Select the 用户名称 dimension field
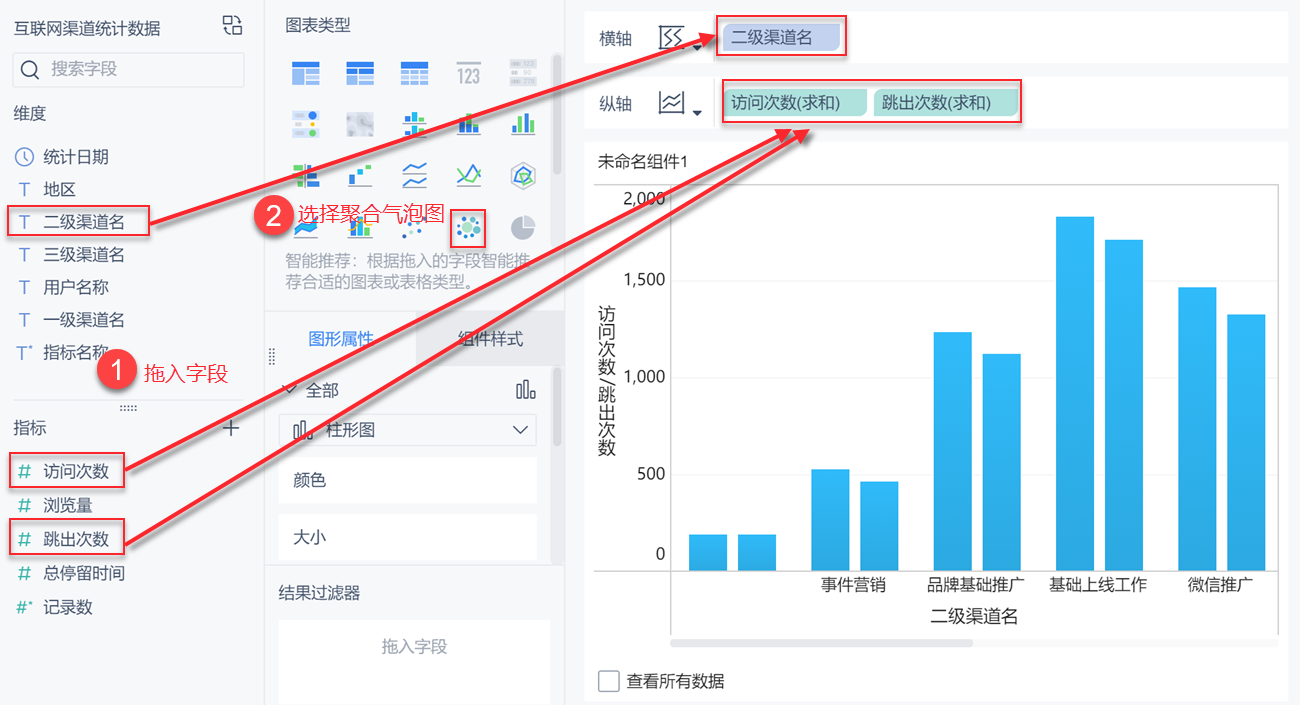This screenshot has width=1300, height=705. (76, 287)
